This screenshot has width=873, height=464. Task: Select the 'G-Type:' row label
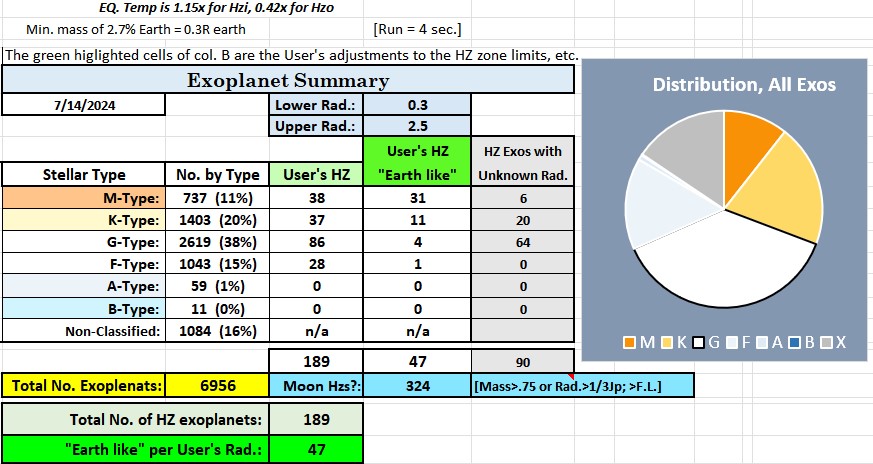click(x=84, y=242)
